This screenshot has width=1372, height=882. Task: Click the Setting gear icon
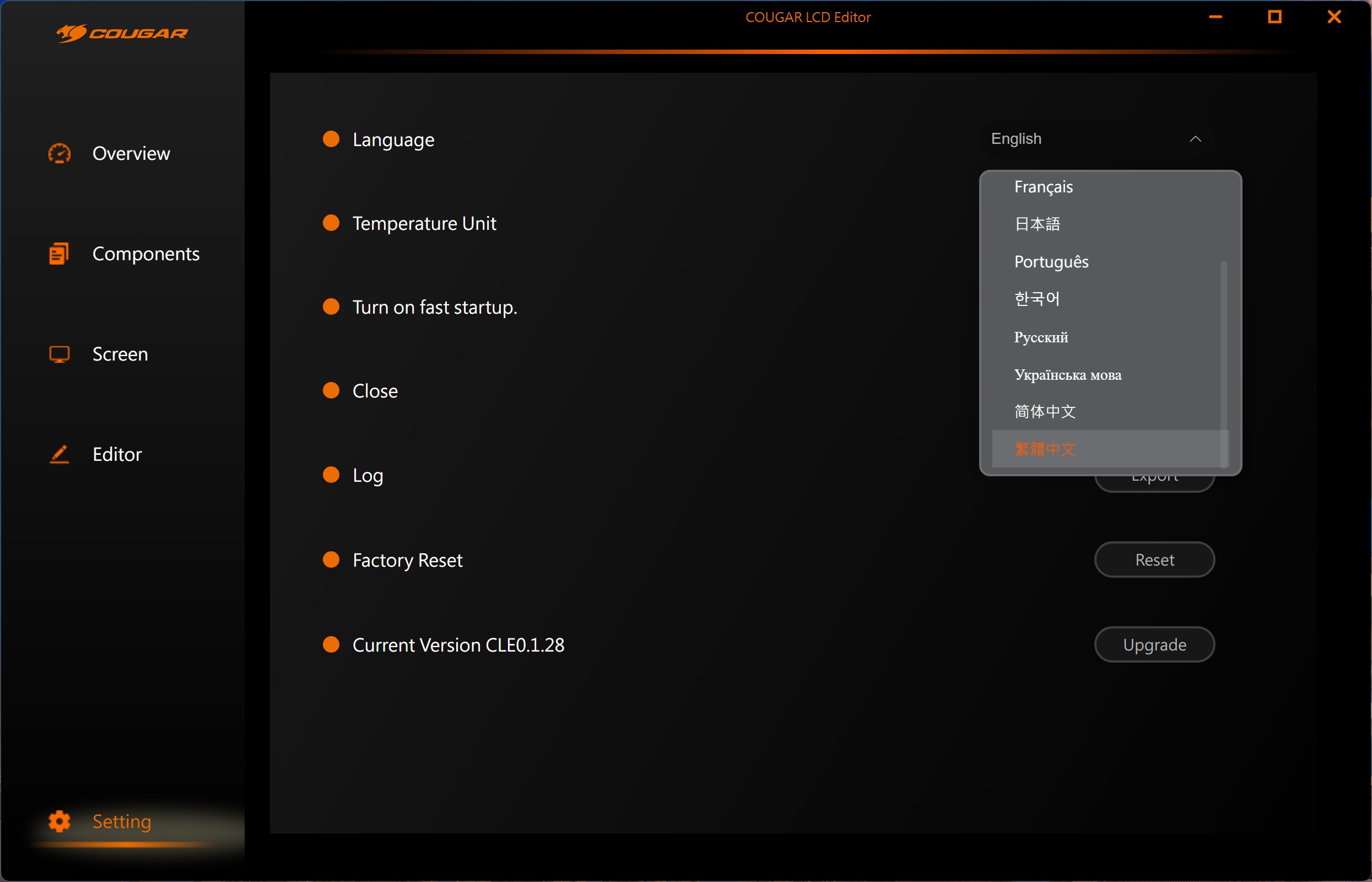tap(60, 821)
